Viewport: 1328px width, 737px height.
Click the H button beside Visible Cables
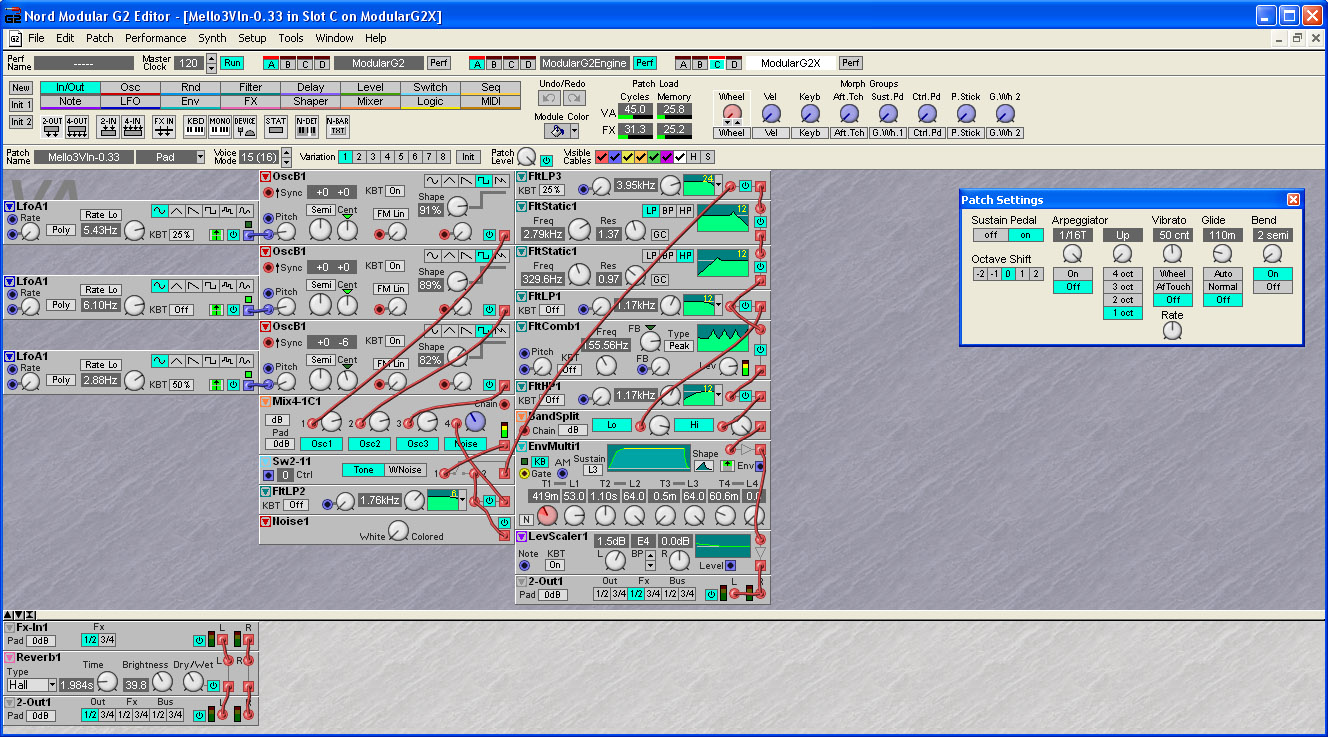click(693, 157)
